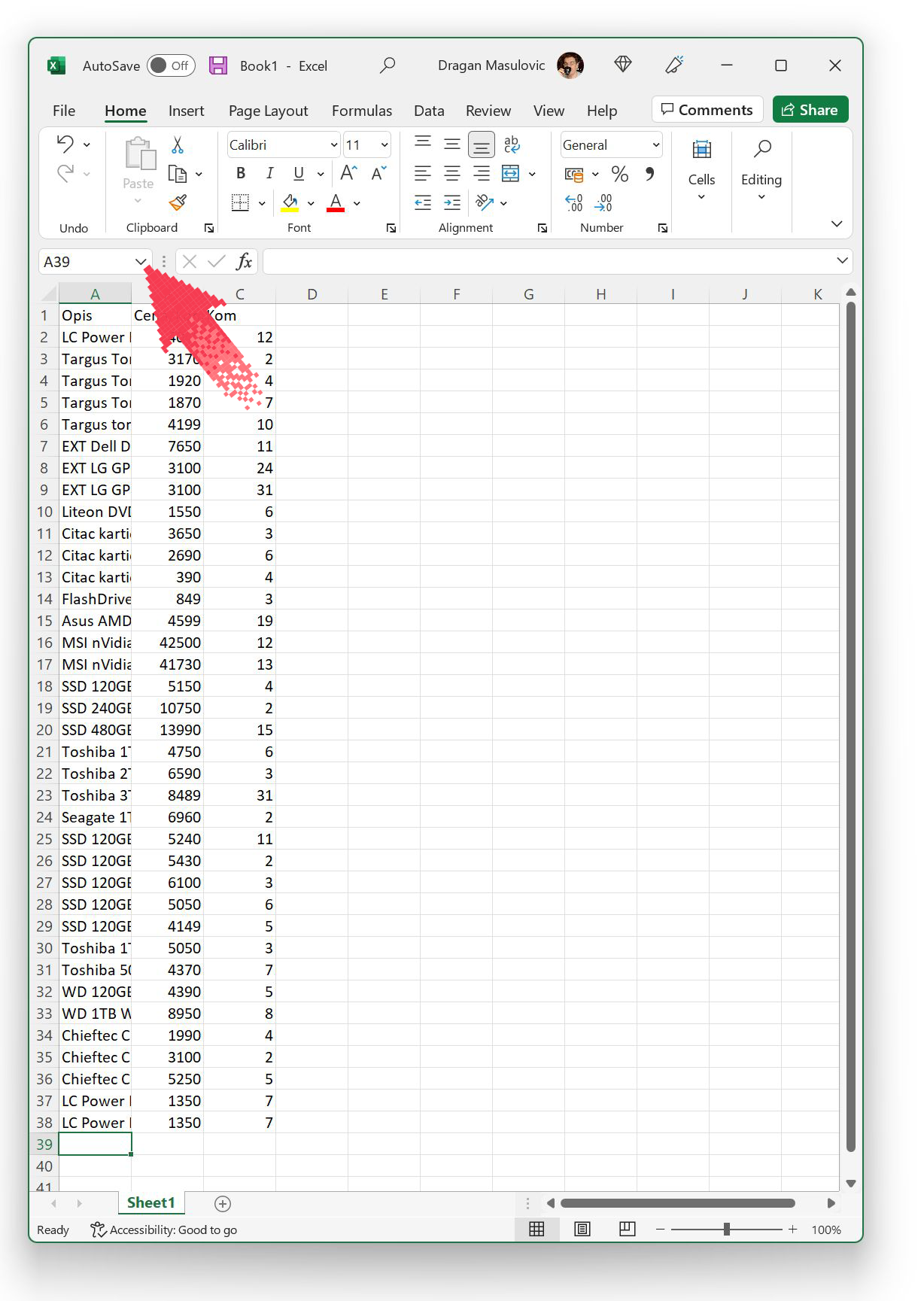
Task: Toggle Underline formatting
Action: pos(299,174)
